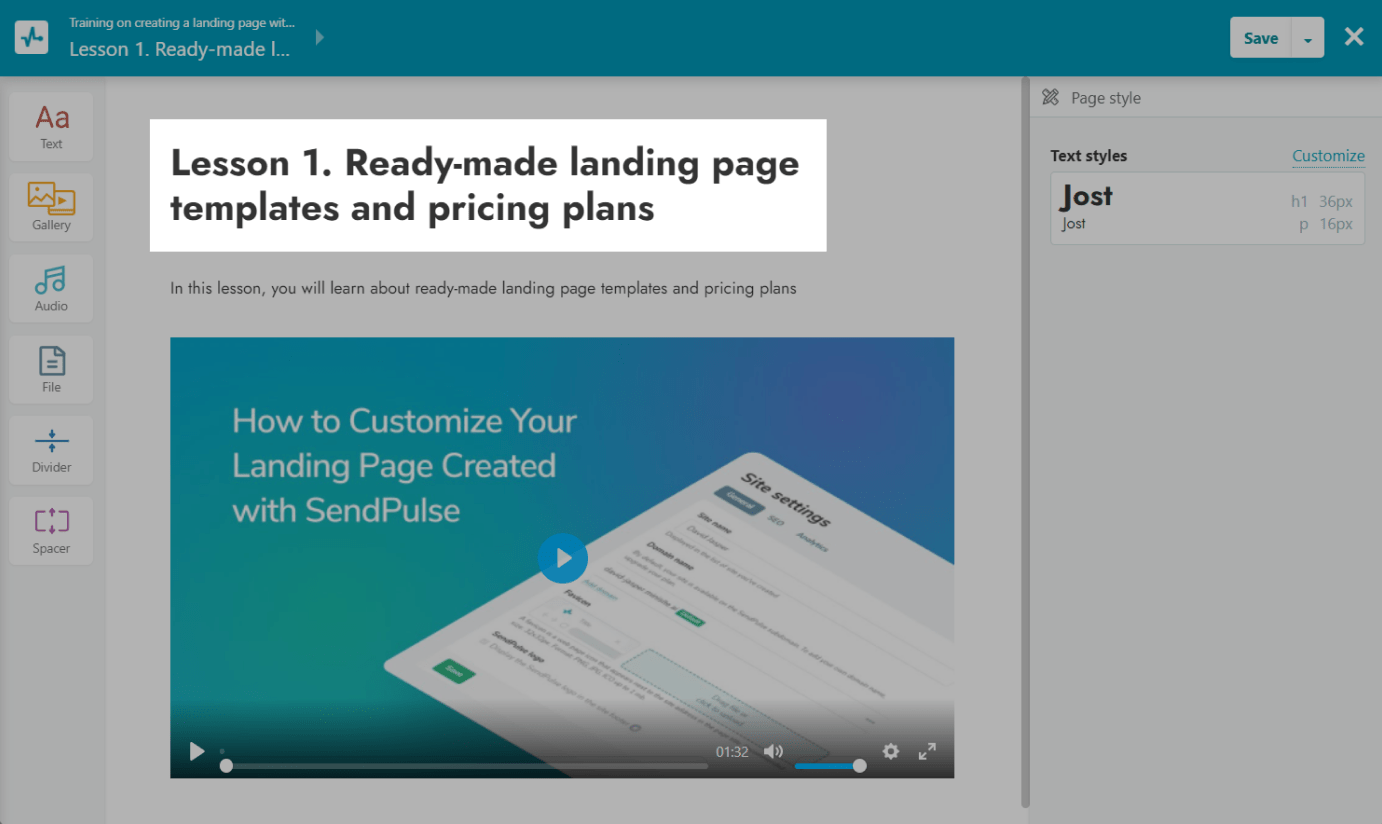Seek on the video progress bar
This screenshot has height=824, width=1382.
pos(464,766)
